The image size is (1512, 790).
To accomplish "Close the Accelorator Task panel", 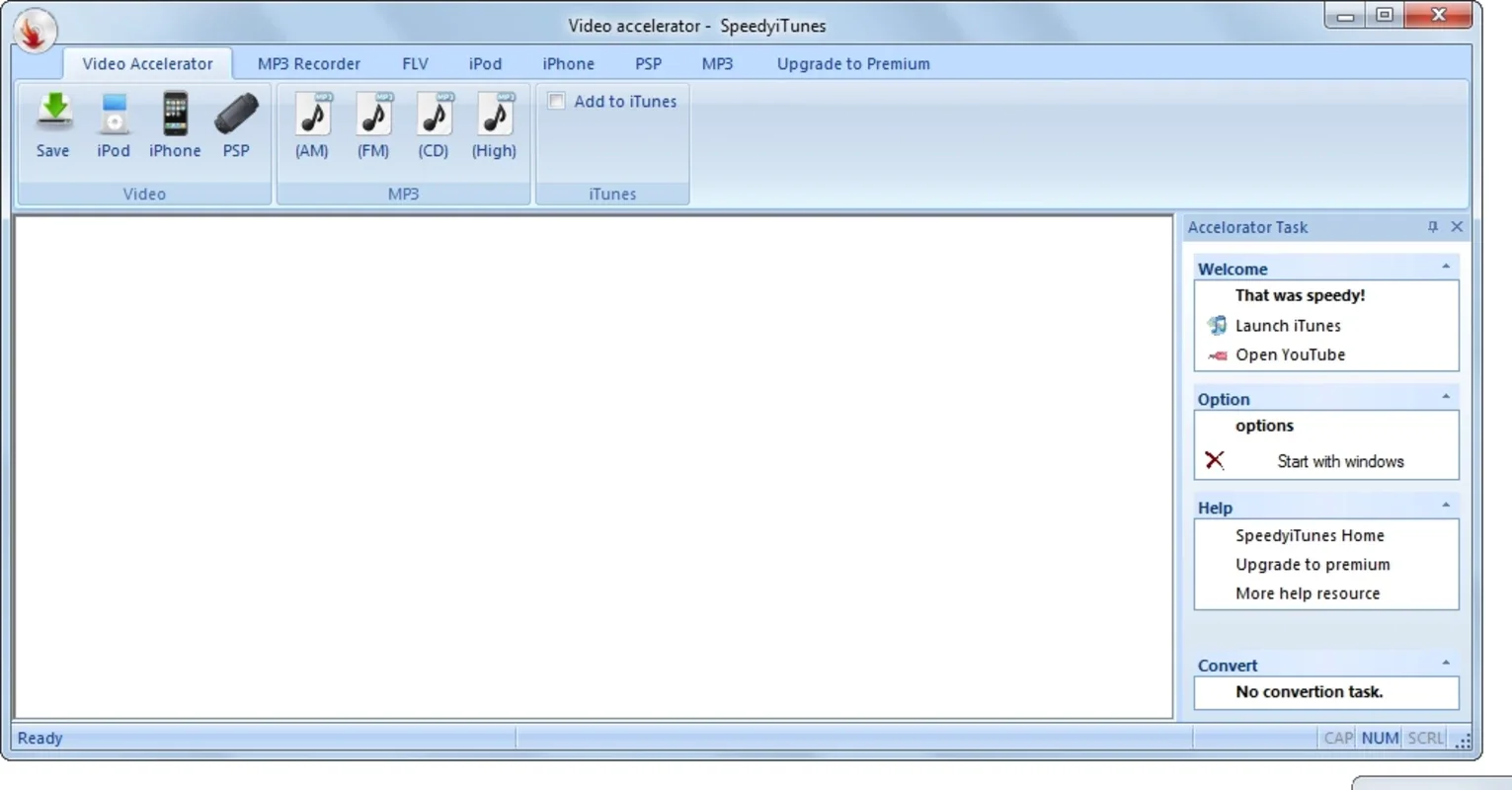I will pyautogui.click(x=1457, y=227).
